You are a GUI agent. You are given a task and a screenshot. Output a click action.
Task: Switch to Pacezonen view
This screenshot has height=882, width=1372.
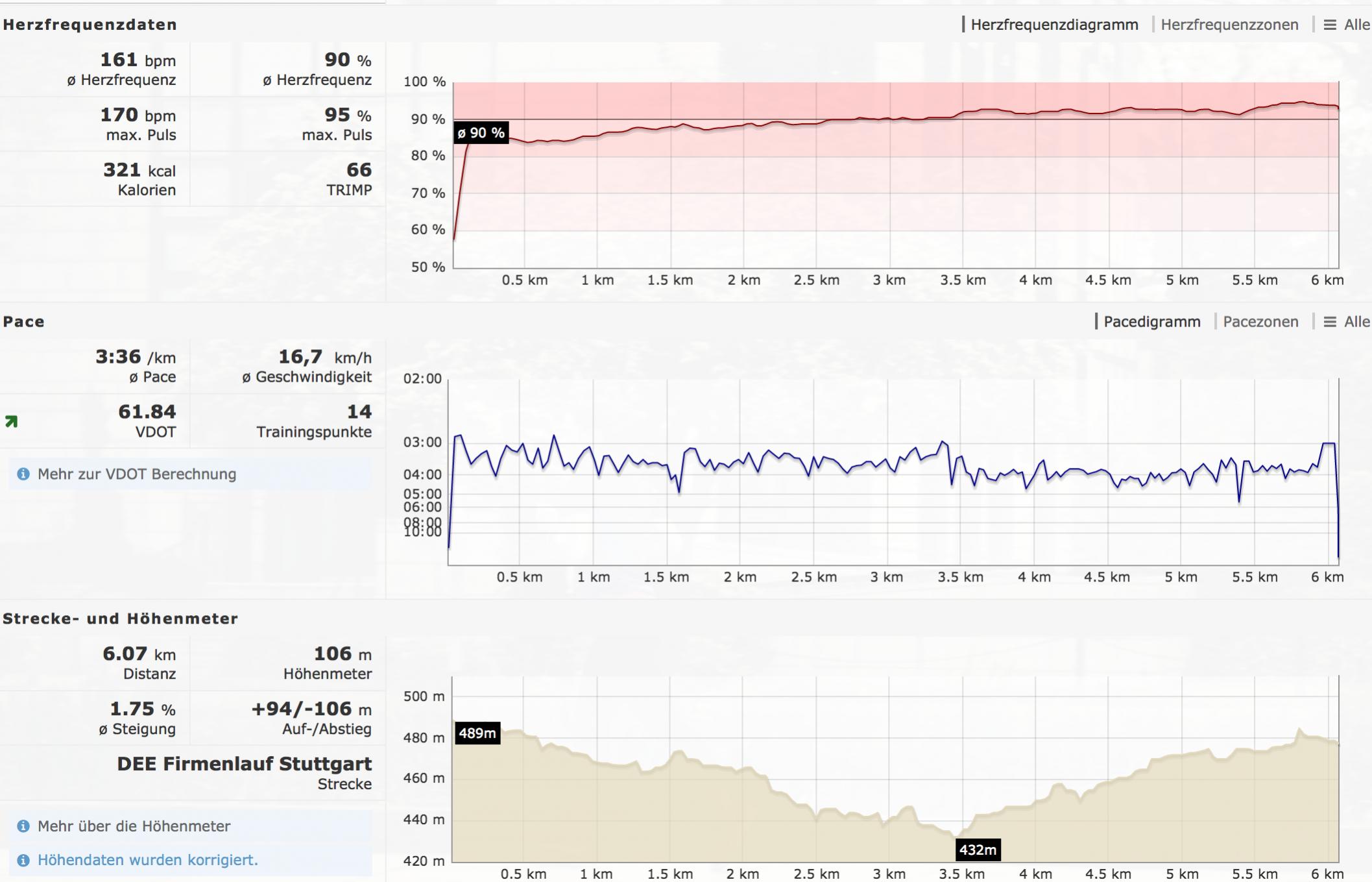pyautogui.click(x=1260, y=322)
